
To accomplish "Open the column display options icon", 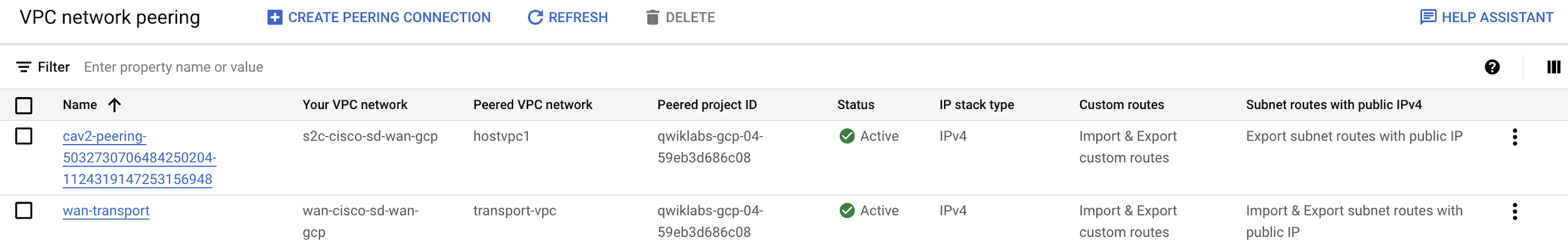I will tap(1554, 67).
